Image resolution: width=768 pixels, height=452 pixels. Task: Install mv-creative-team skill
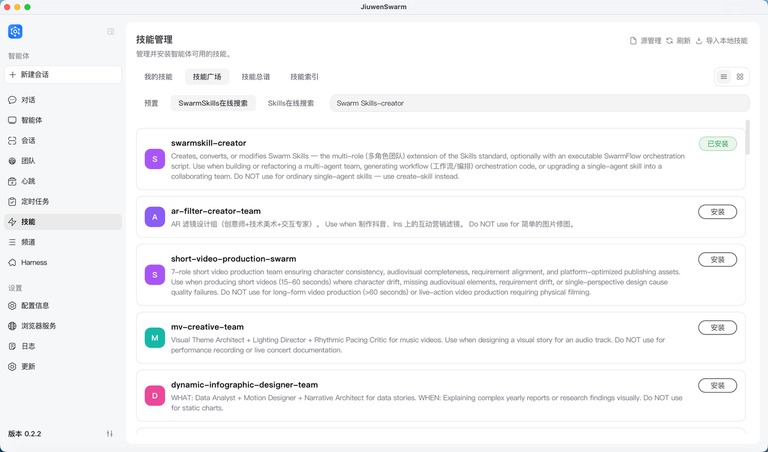coord(718,328)
